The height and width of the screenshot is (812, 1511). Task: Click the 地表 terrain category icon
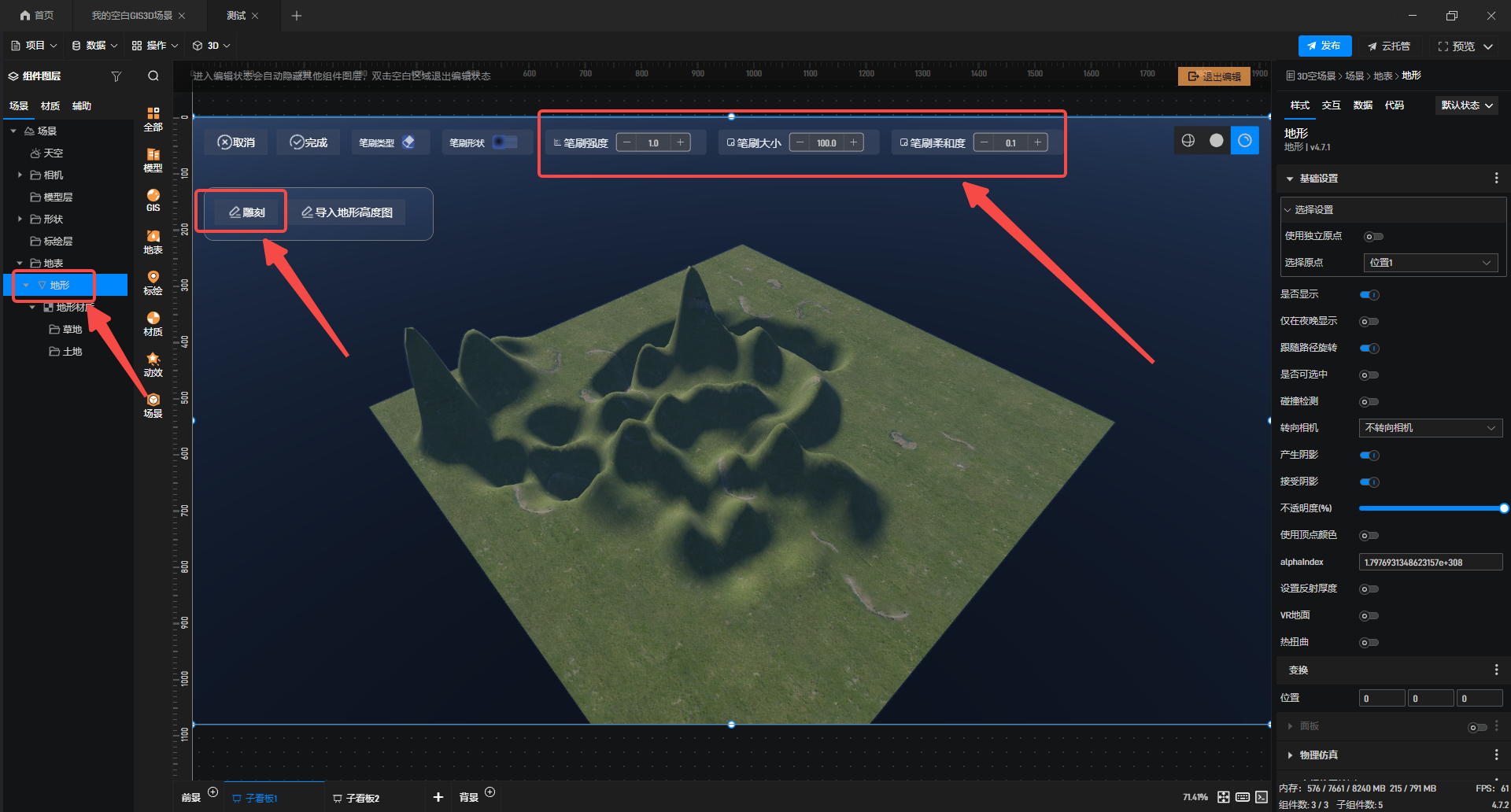pos(153,242)
